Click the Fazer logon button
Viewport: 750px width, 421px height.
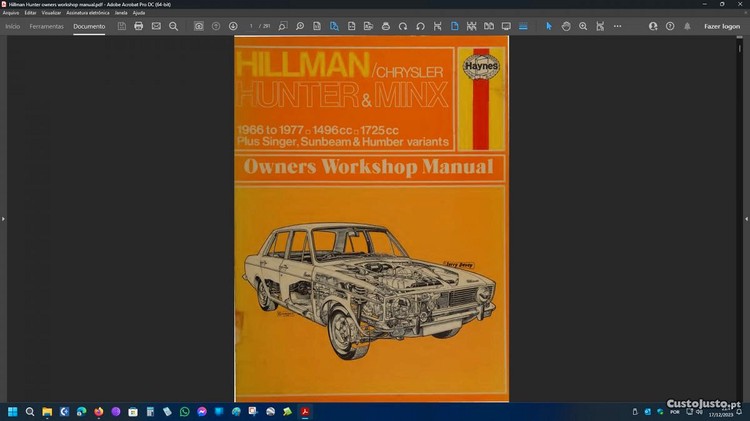722,26
